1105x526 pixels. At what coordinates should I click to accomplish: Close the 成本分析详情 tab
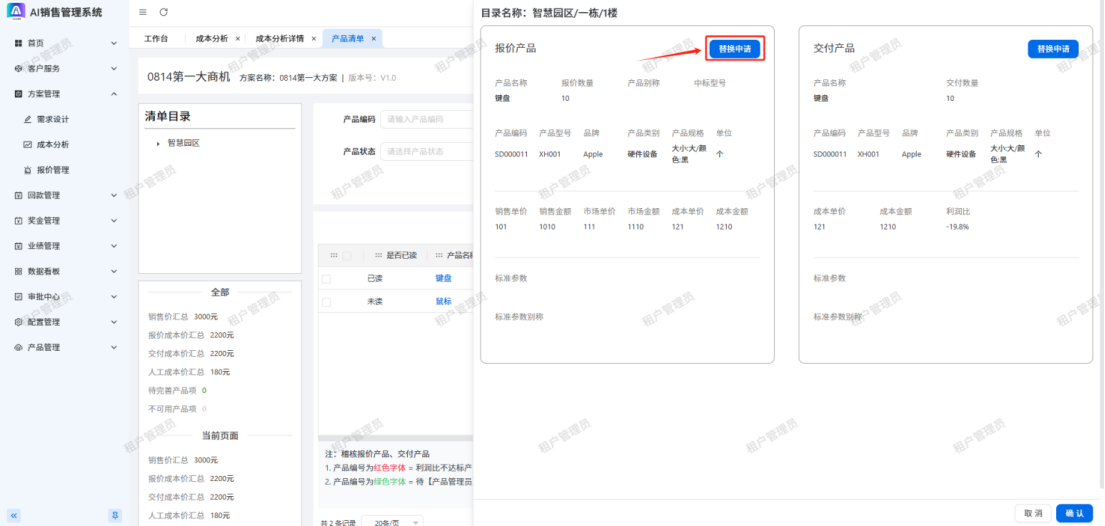coord(311,38)
